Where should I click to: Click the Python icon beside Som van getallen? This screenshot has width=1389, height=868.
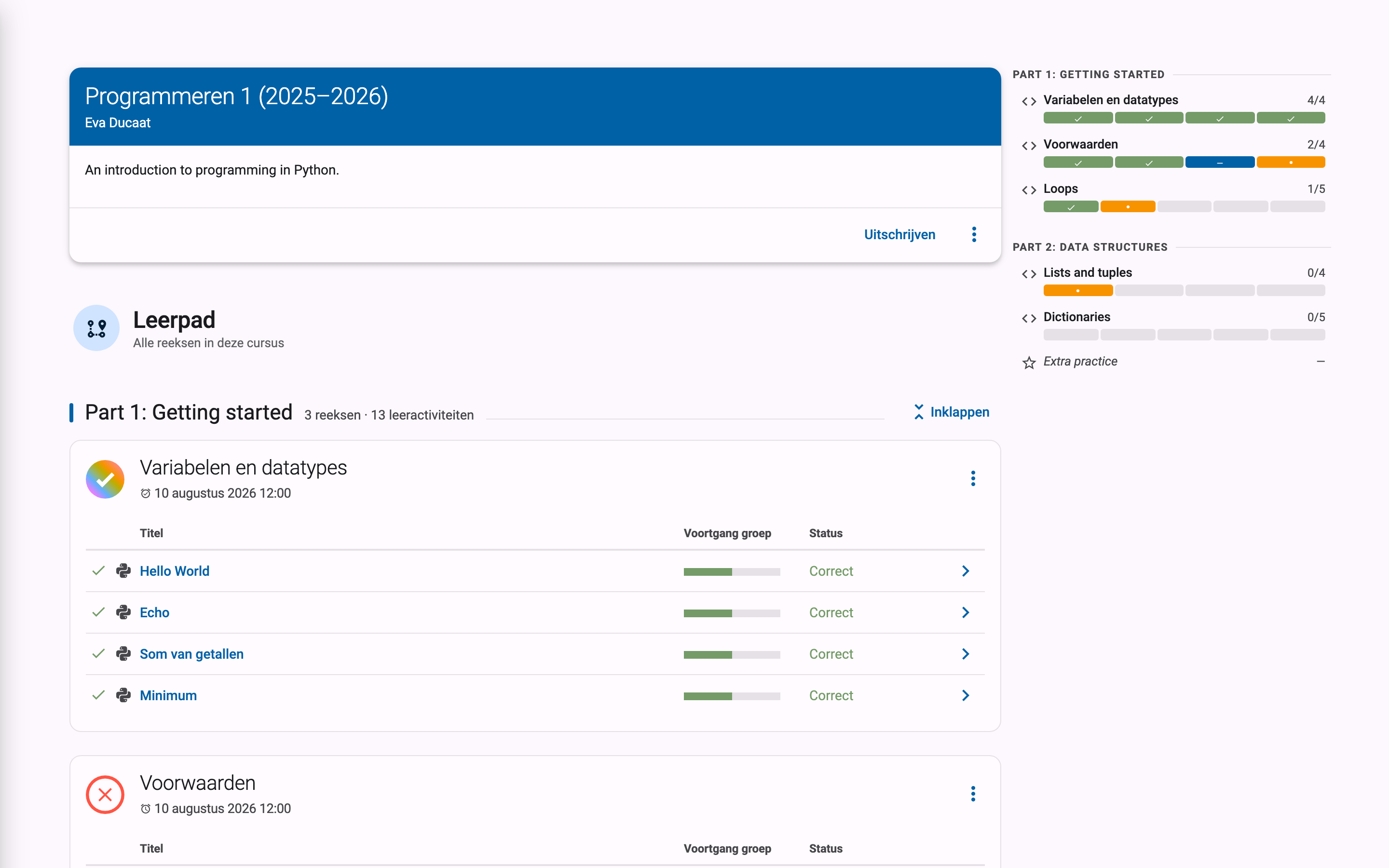point(123,653)
